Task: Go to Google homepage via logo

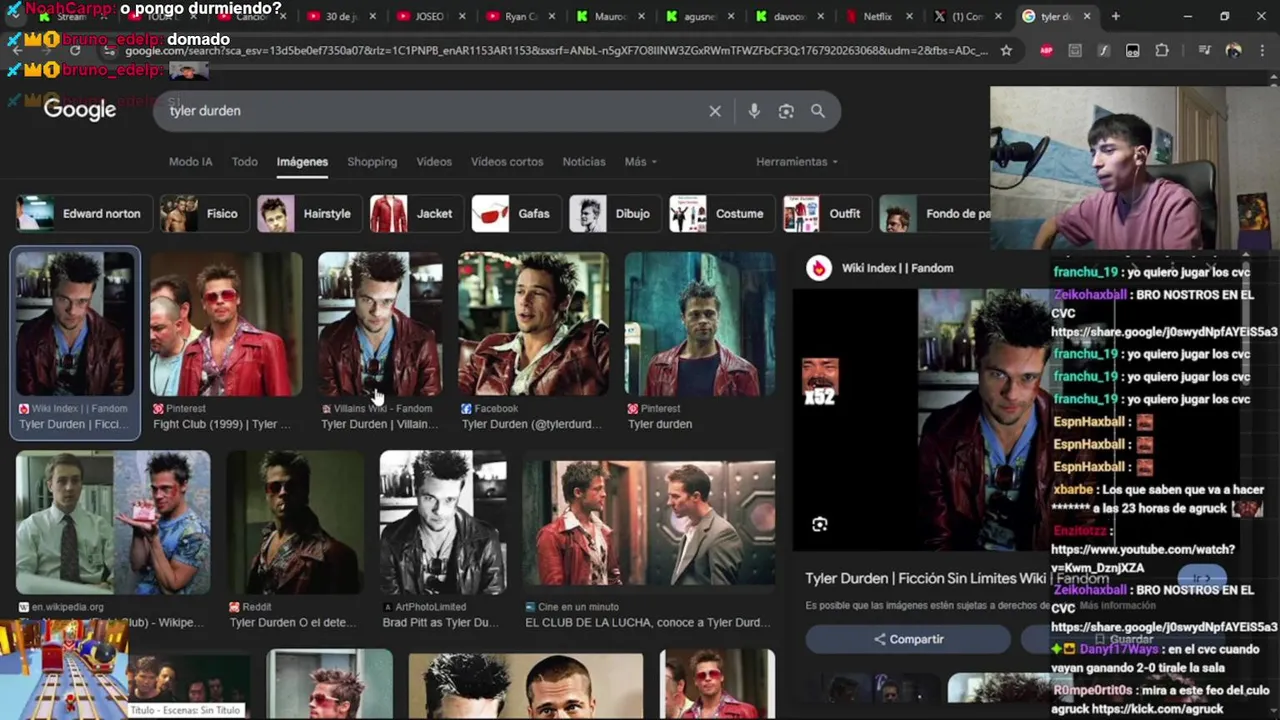Action: 80,110
